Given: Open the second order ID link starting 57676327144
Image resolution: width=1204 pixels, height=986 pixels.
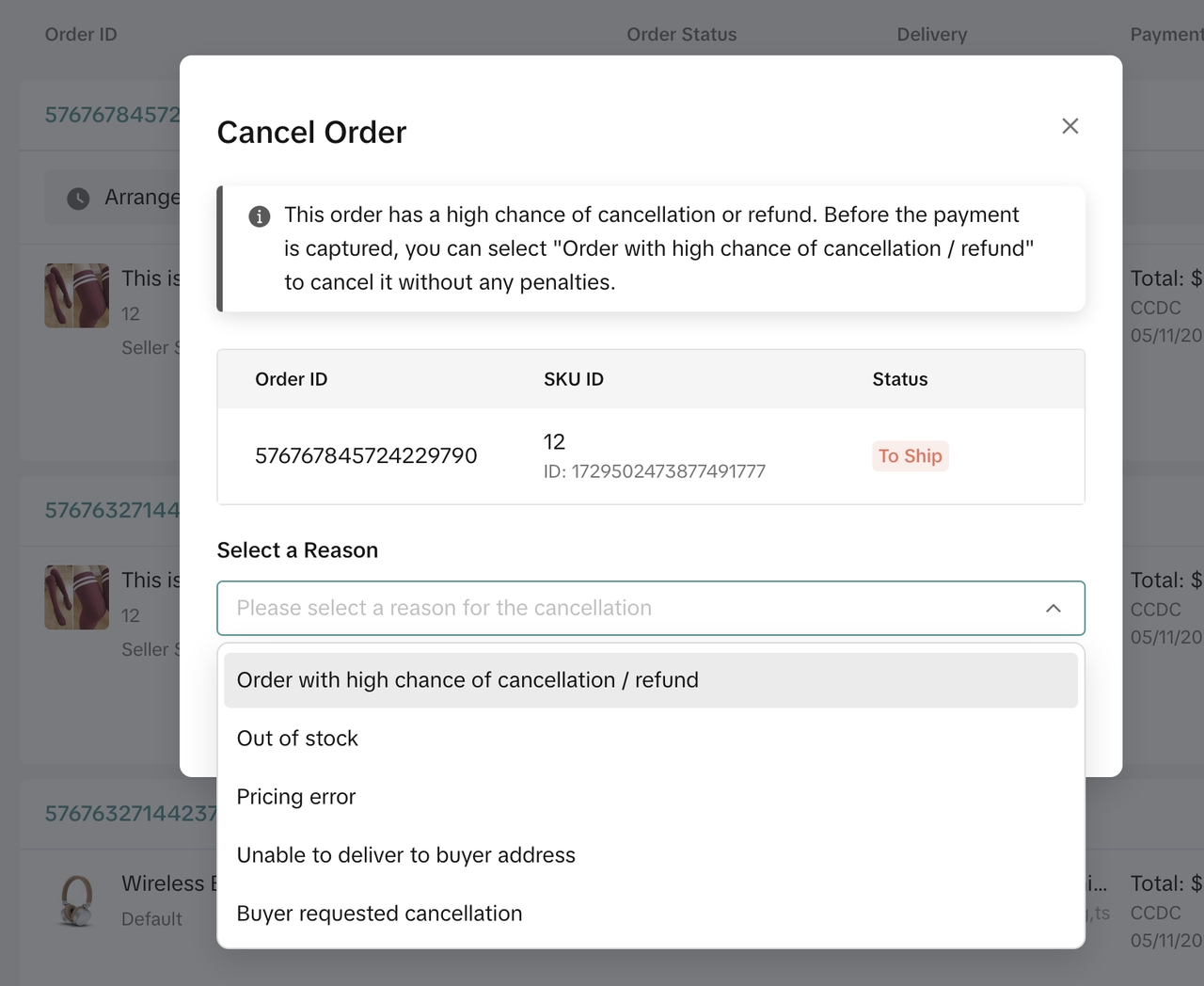Looking at the screenshot, I should (x=112, y=510).
